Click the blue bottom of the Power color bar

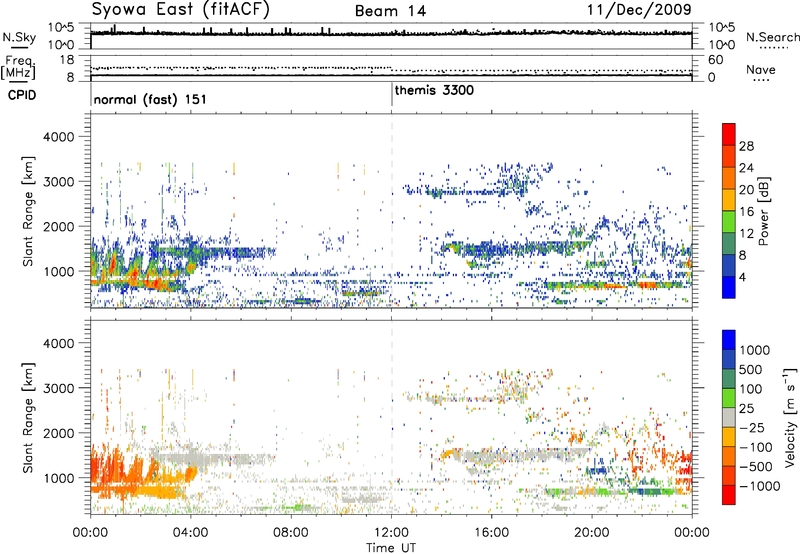[729, 287]
